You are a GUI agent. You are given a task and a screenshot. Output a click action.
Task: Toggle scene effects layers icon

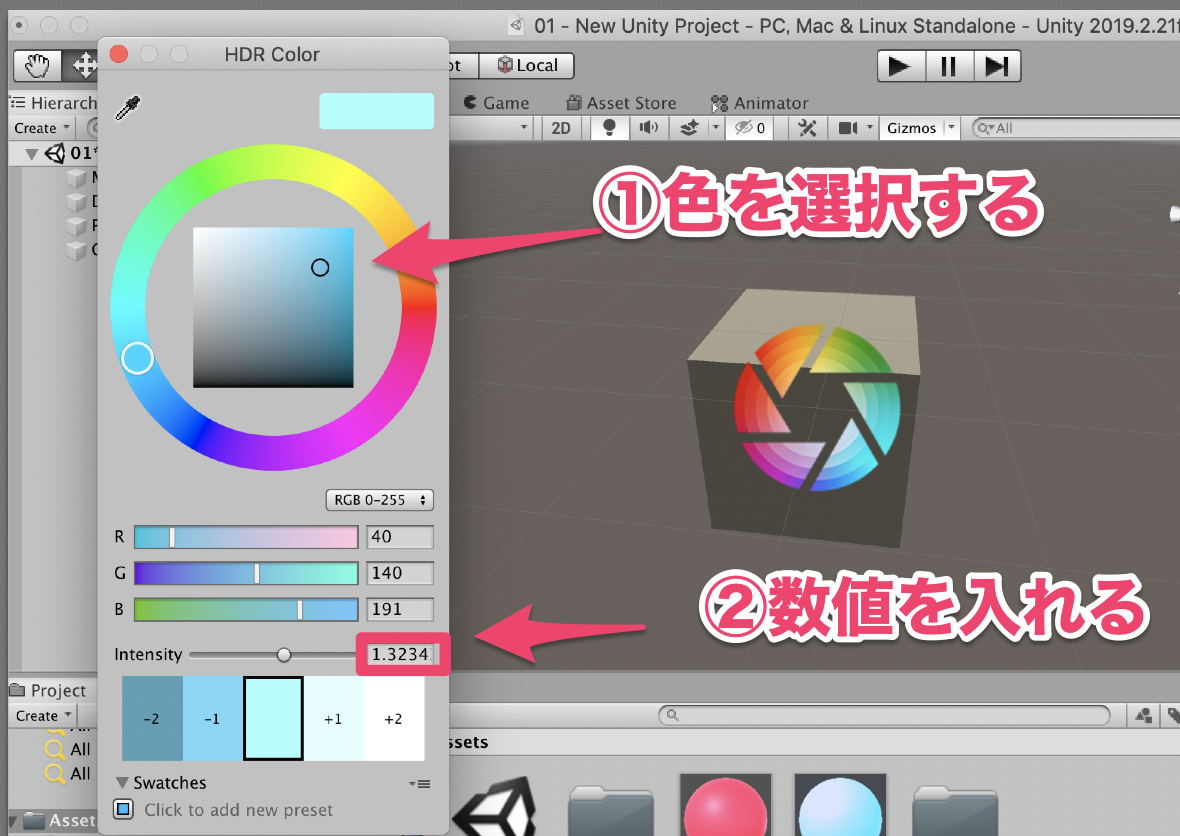[x=689, y=128]
